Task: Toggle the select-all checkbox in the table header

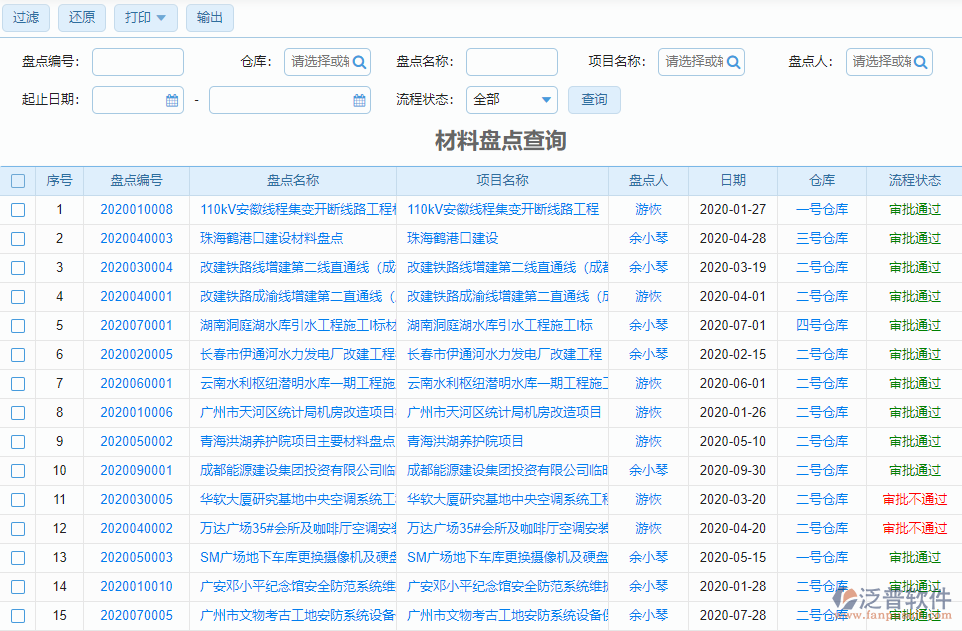Action: tap(18, 179)
